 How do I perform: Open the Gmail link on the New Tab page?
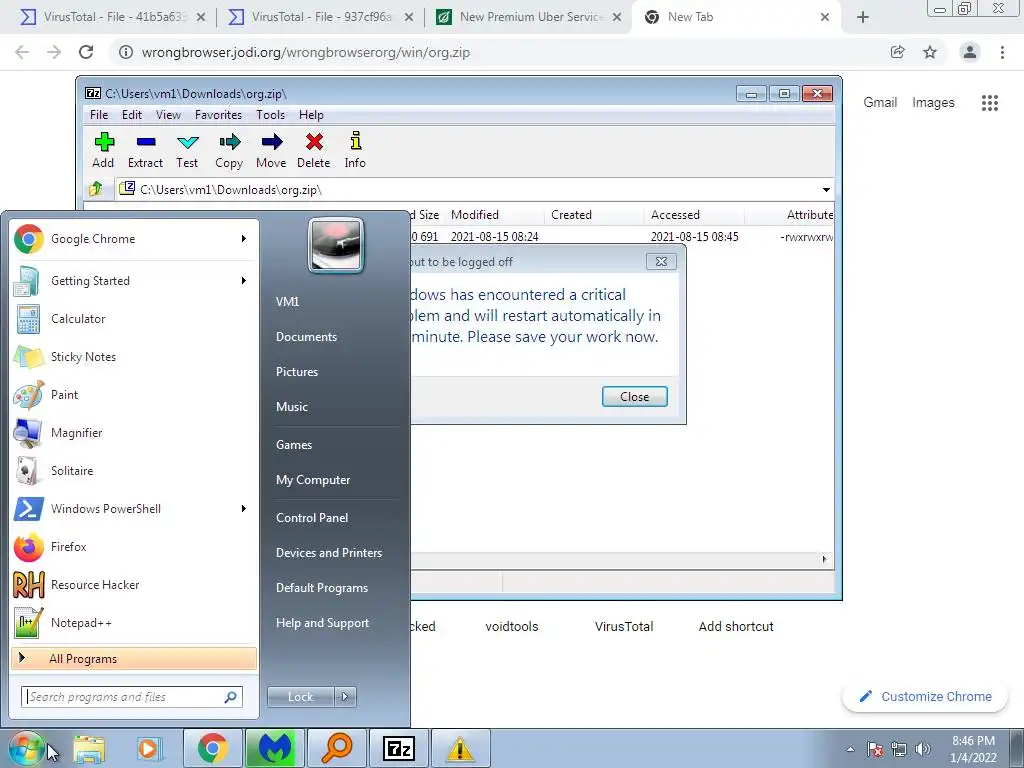(880, 103)
